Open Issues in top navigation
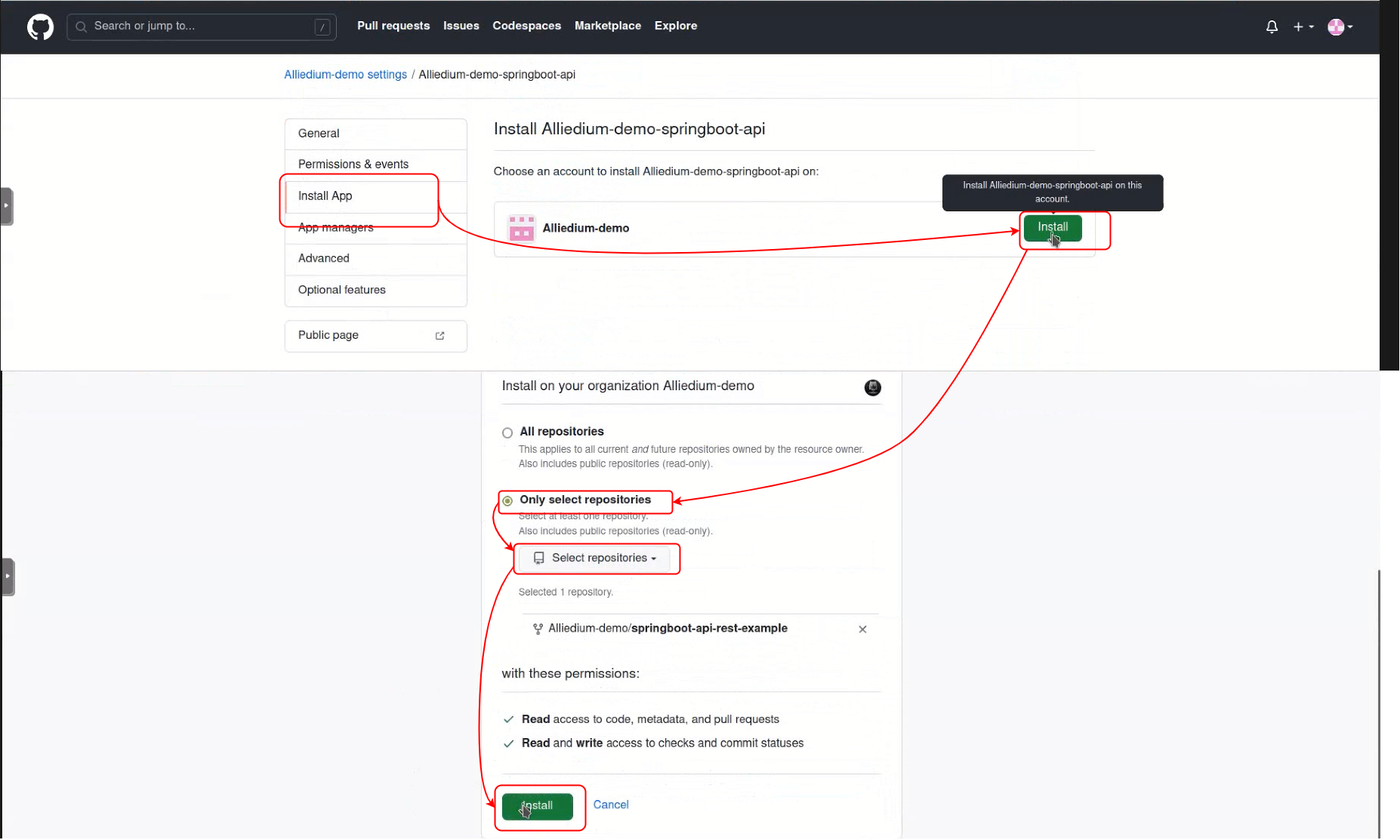The height and width of the screenshot is (840, 1400). point(461,26)
